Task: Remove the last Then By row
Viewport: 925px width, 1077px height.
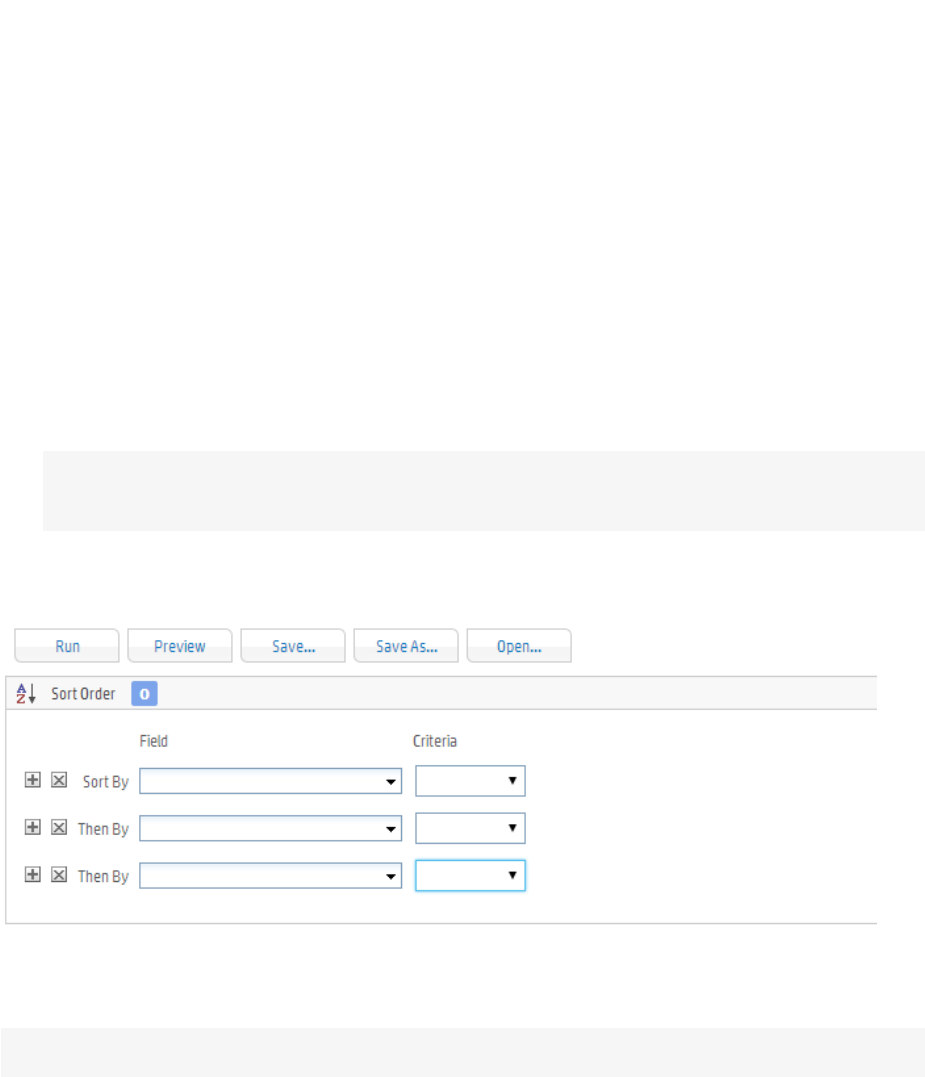Action: tap(59, 875)
